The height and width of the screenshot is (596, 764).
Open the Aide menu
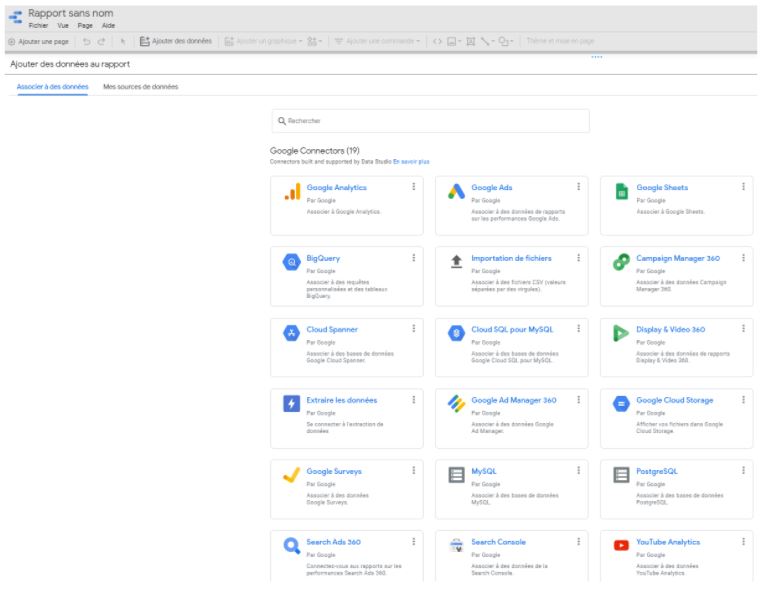tap(109, 25)
